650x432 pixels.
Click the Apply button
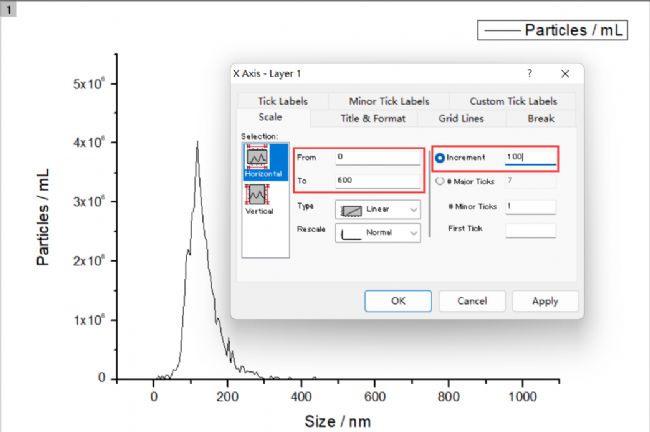point(545,300)
